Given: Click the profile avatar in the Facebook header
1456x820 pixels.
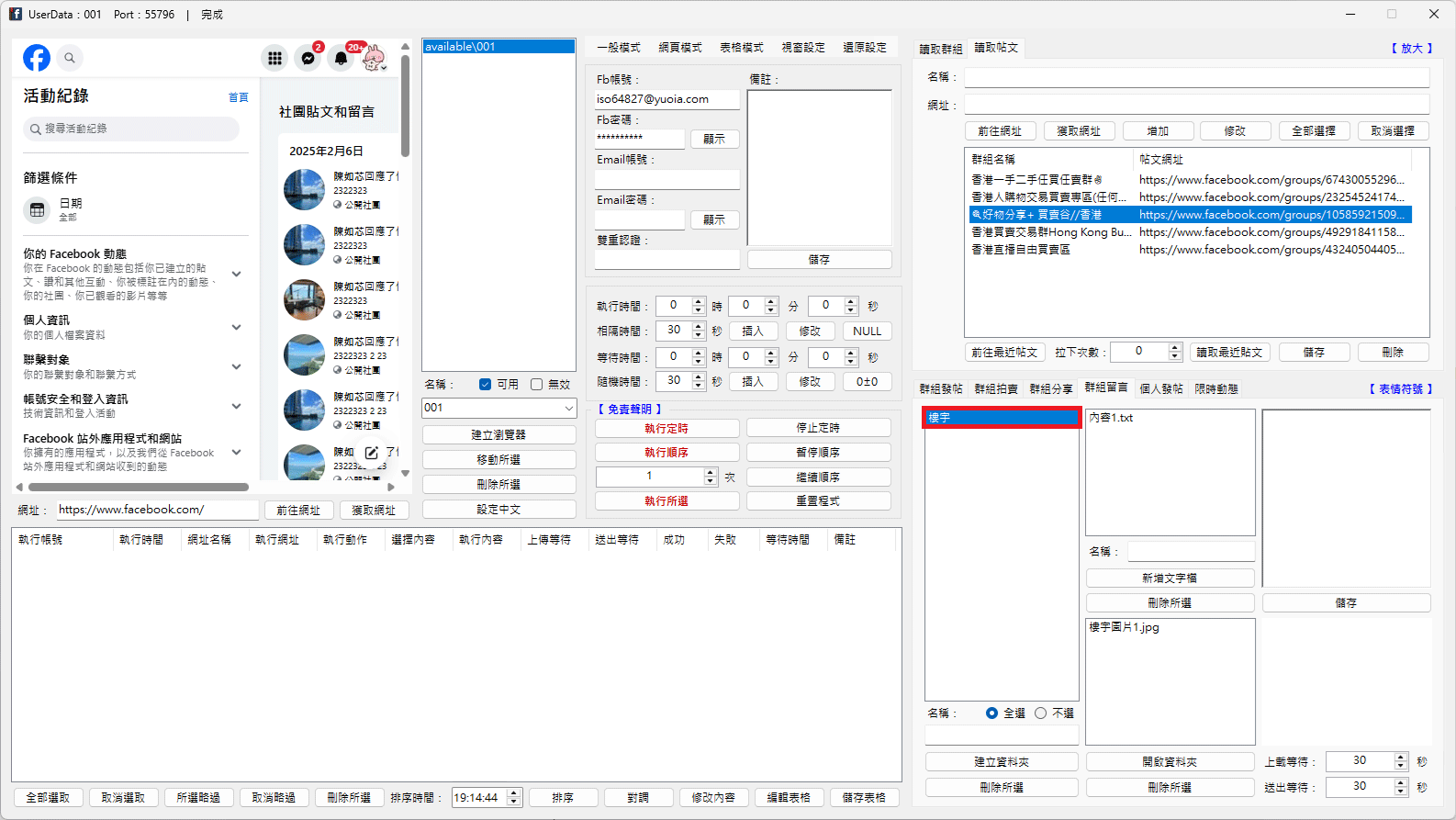Looking at the screenshot, I should [x=374, y=58].
